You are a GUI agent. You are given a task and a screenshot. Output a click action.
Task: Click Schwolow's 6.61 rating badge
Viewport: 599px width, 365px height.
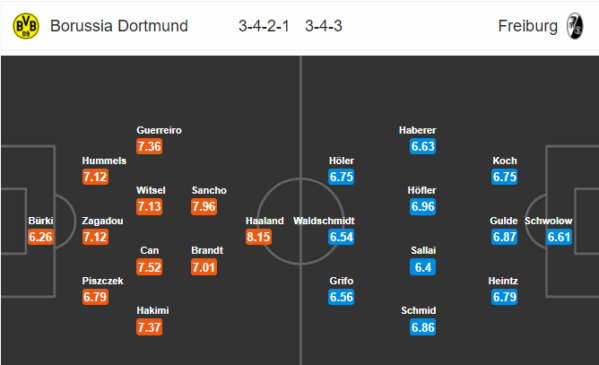559,237
